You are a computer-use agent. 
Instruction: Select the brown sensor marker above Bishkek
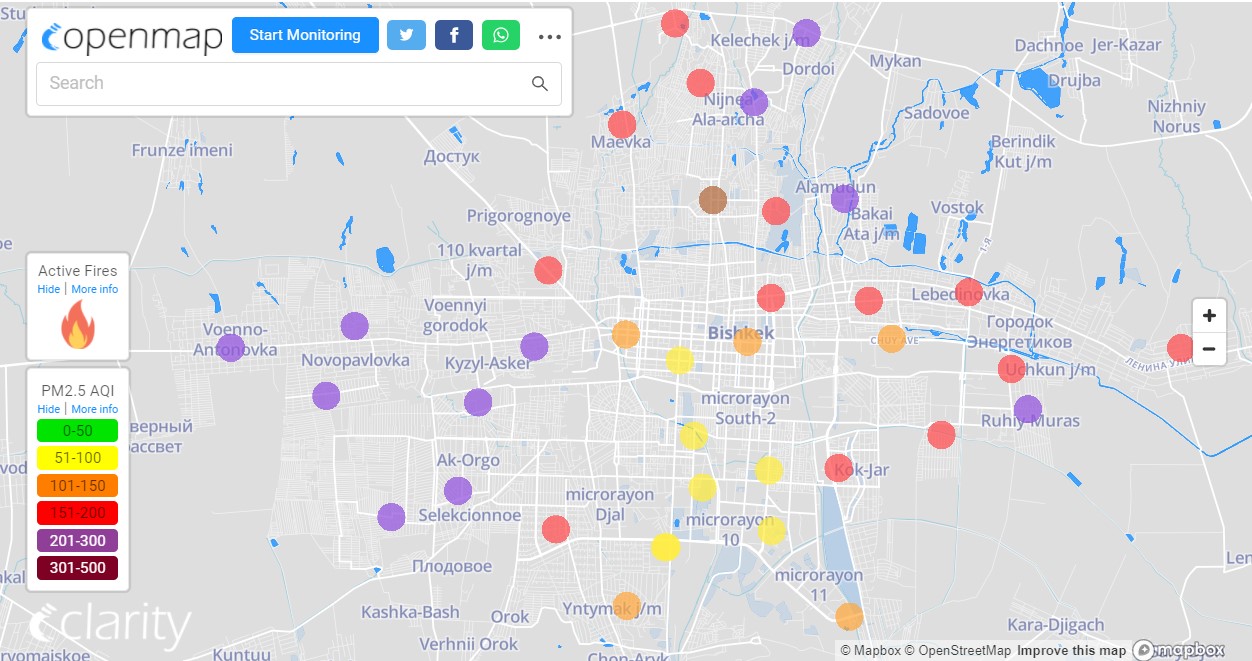(713, 200)
